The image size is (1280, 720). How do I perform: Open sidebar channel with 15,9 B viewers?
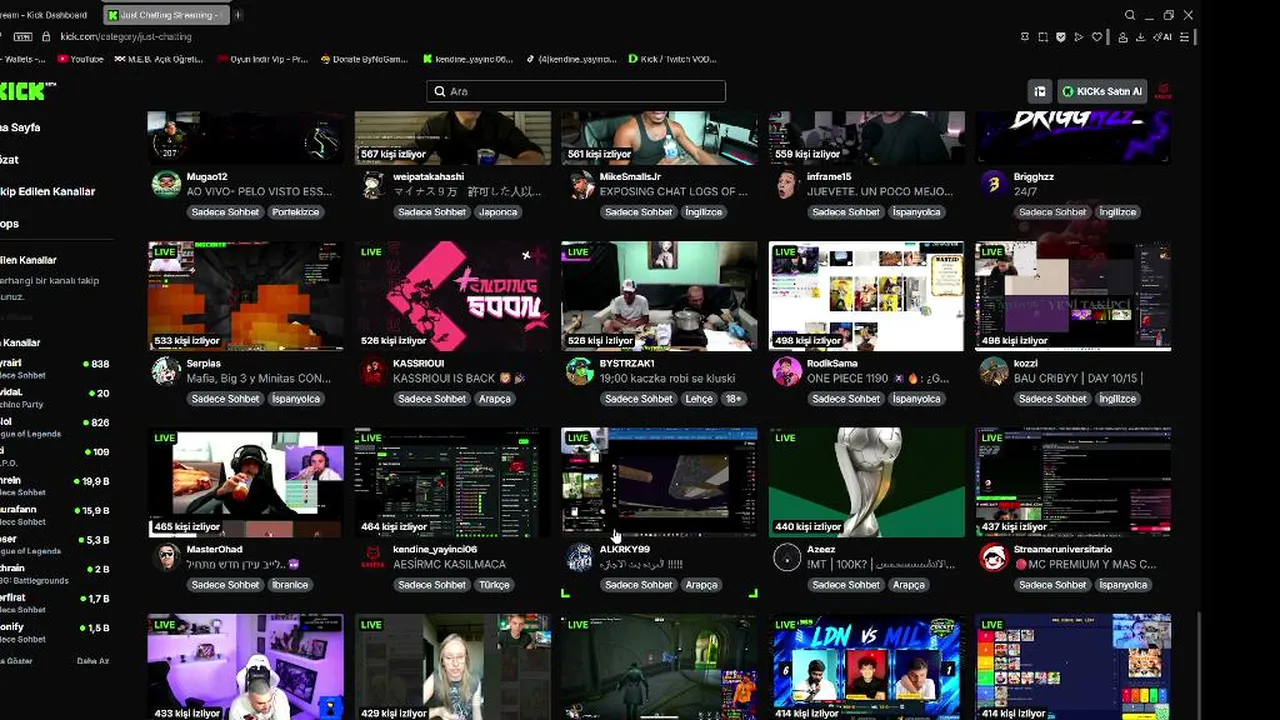point(55,515)
